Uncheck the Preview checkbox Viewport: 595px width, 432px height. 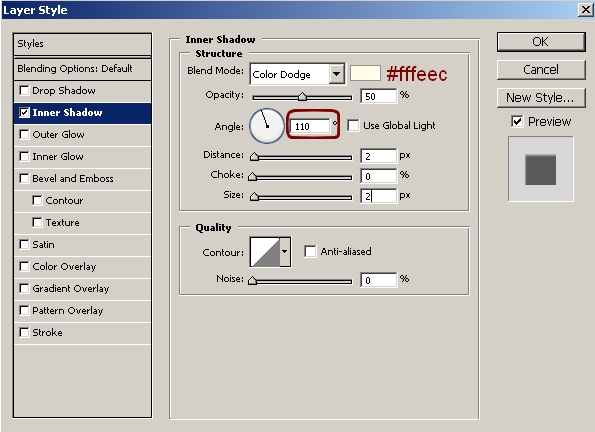click(517, 121)
